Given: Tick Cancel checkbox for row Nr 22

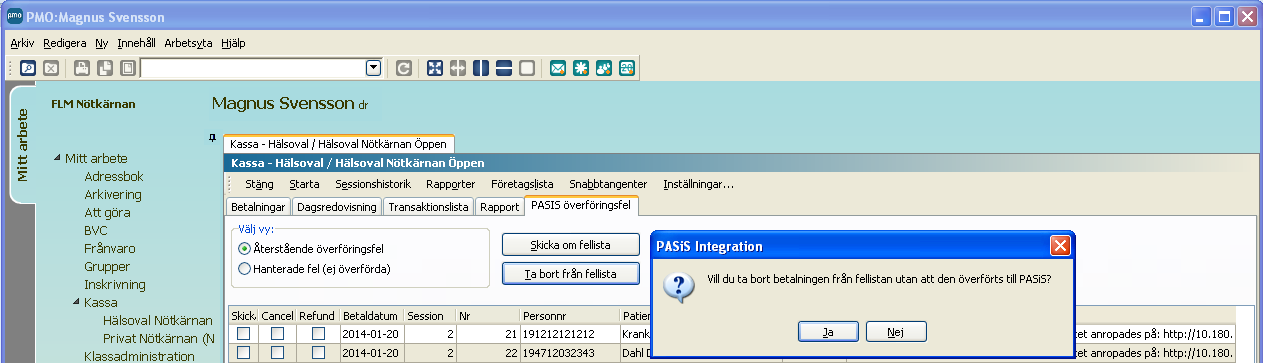Looking at the screenshot, I should pos(277,352).
